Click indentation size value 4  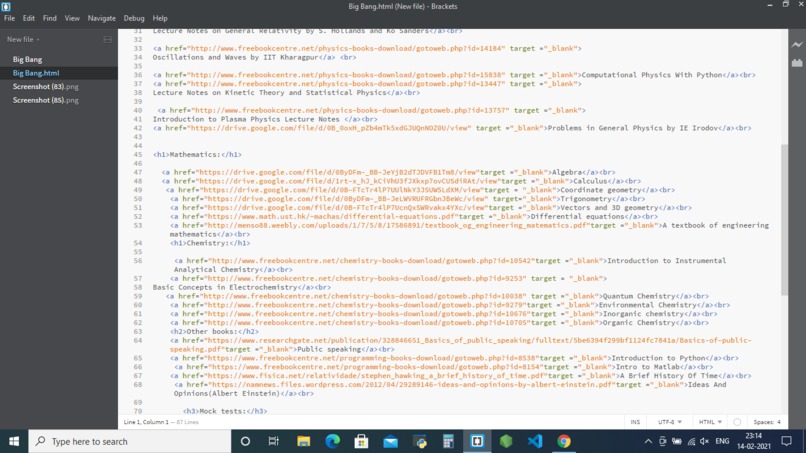(779, 422)
